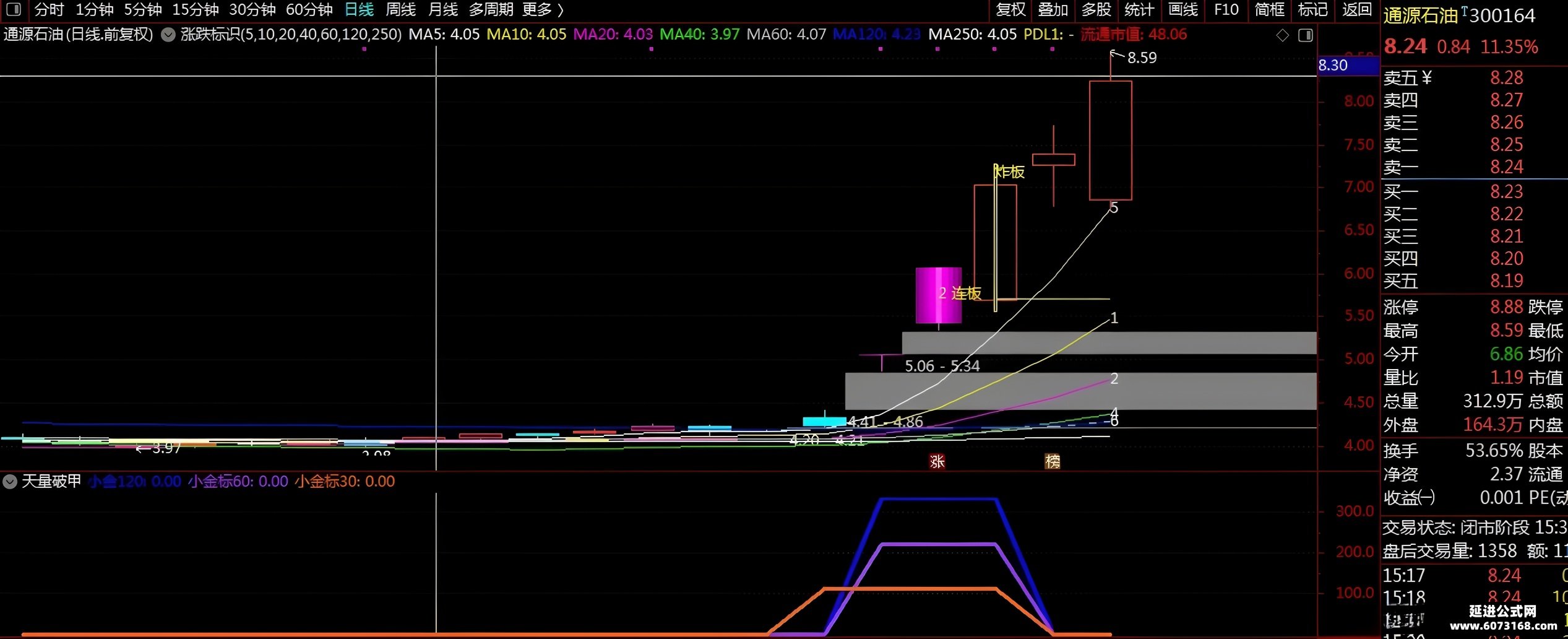1568x639 pixels.
Task: Switch to the 60分钟 period tab
Action: (x=309, y=9)
